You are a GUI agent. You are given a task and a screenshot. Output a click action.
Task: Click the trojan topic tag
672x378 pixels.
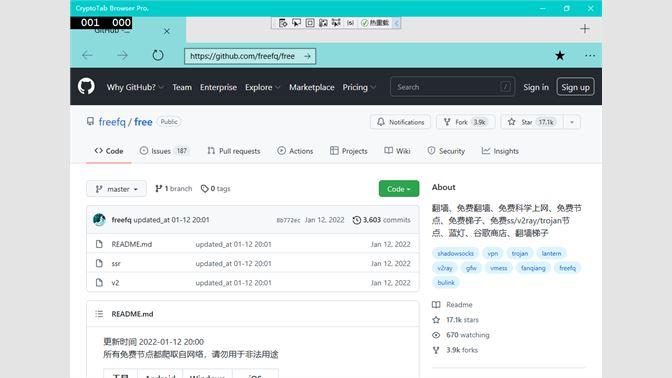click(x=519, y=253)
